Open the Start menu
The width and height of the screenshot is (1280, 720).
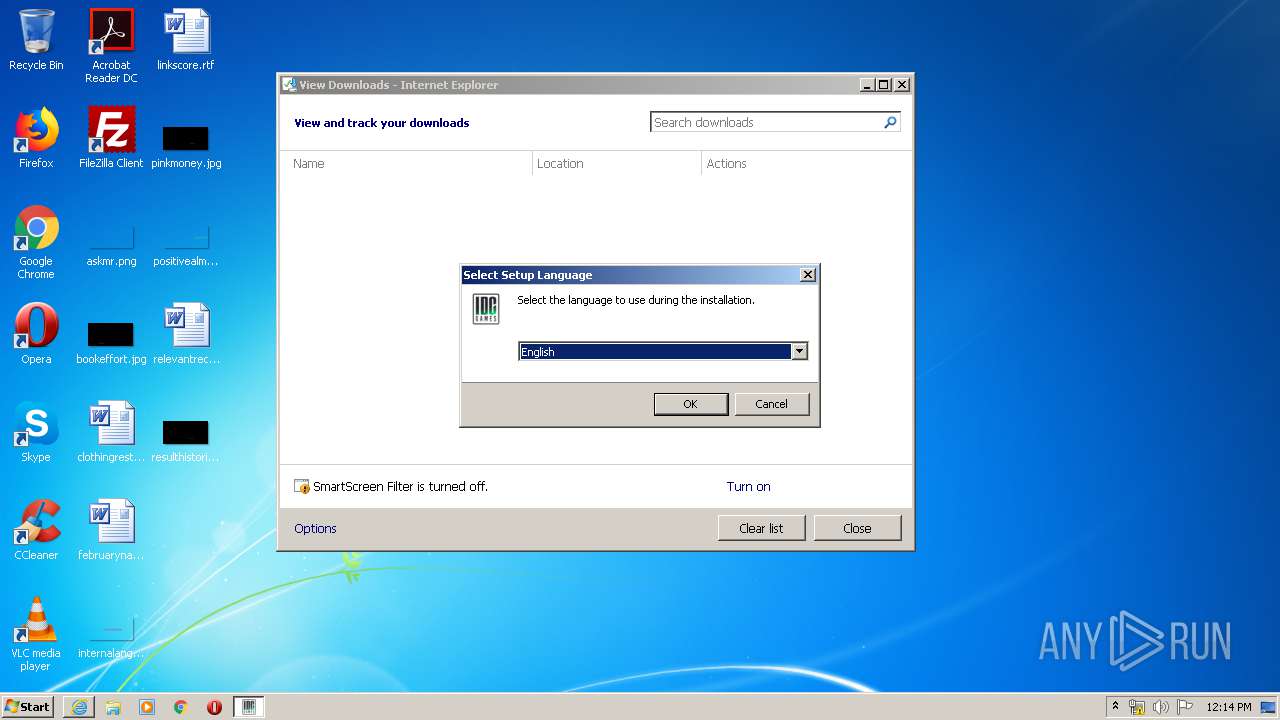pyautogui.click(x=28, y=707)
